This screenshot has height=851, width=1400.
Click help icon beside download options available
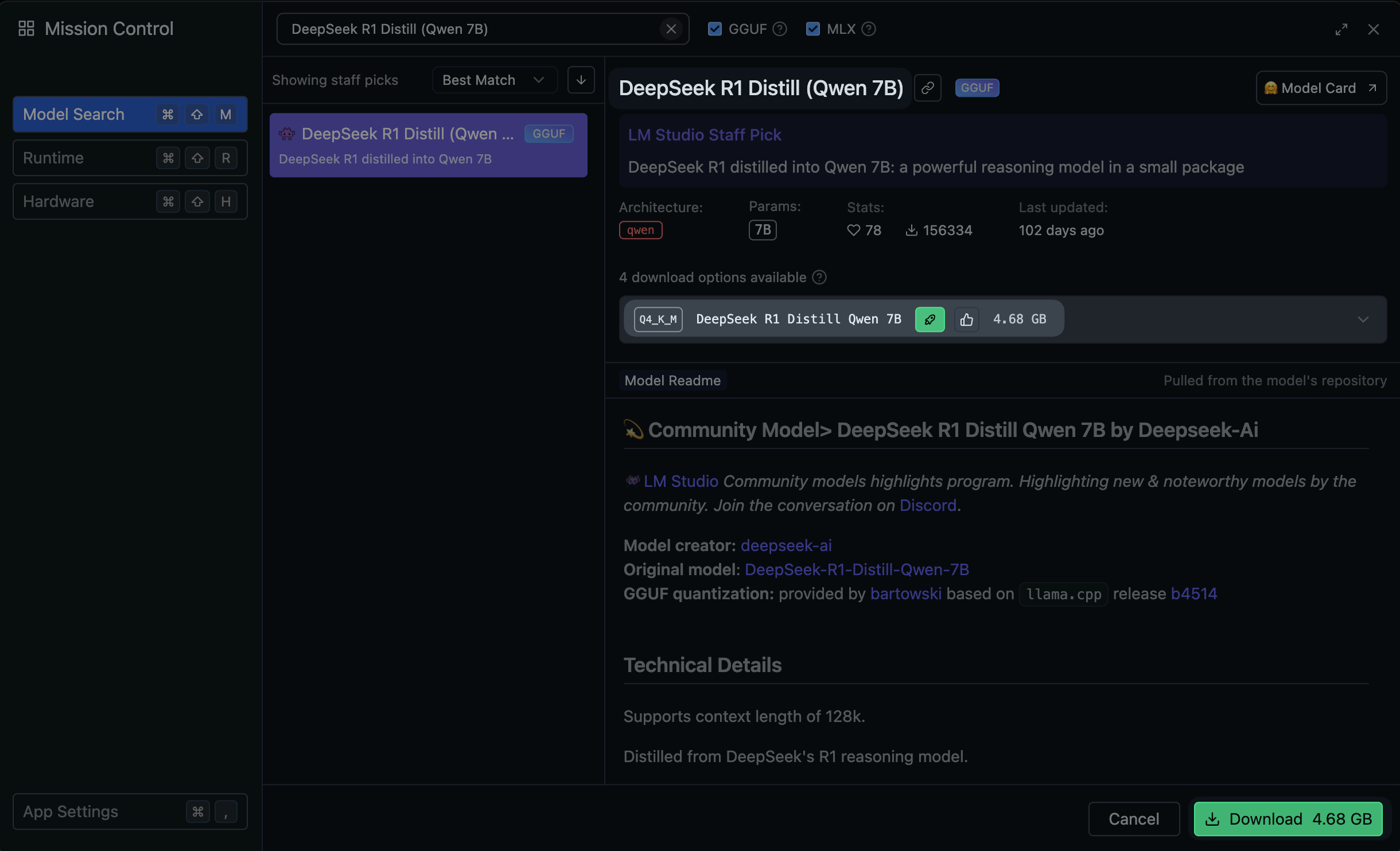point(819,278)
